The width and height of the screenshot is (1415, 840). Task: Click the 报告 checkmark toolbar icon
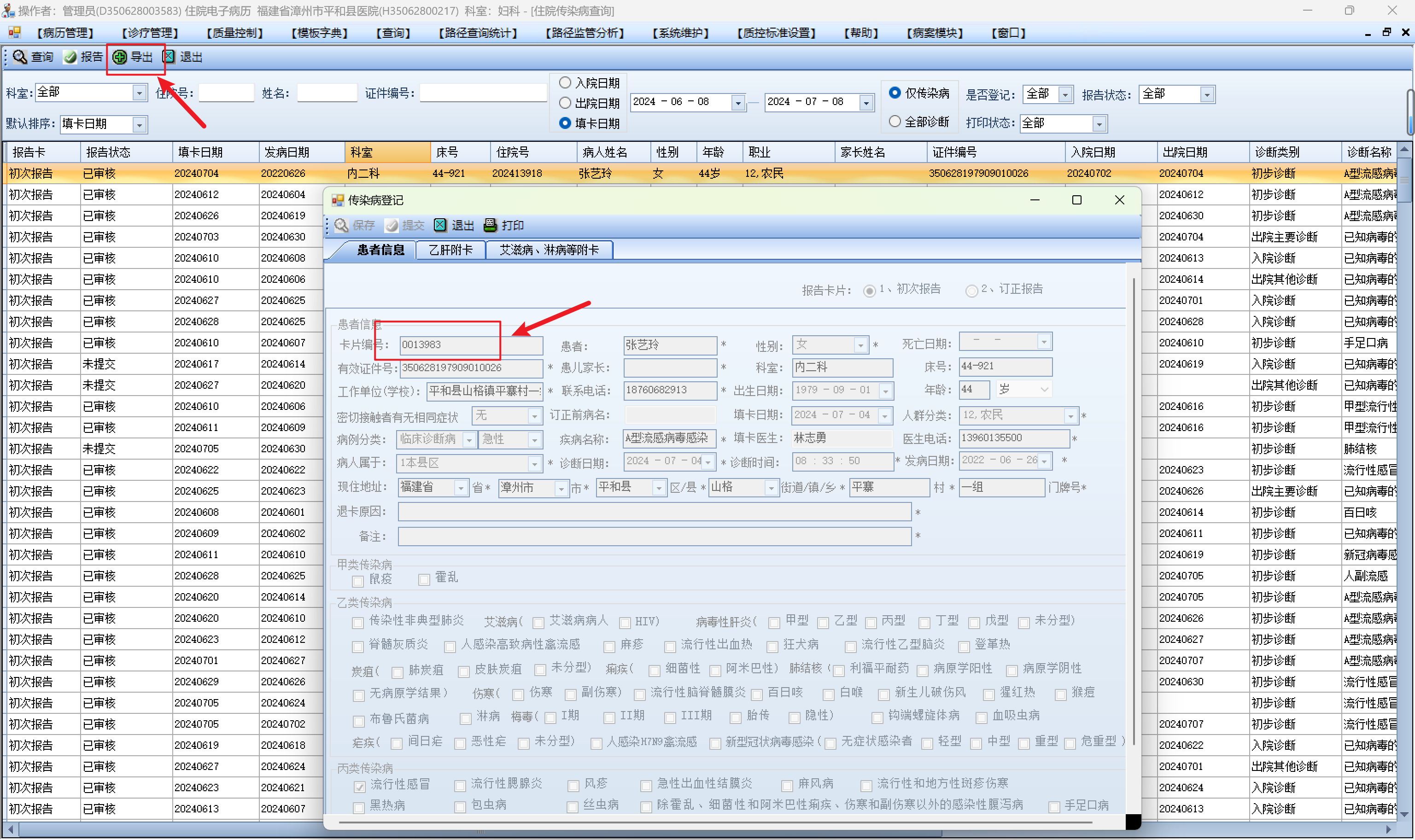pyautogui.click(x=70, y=57)
